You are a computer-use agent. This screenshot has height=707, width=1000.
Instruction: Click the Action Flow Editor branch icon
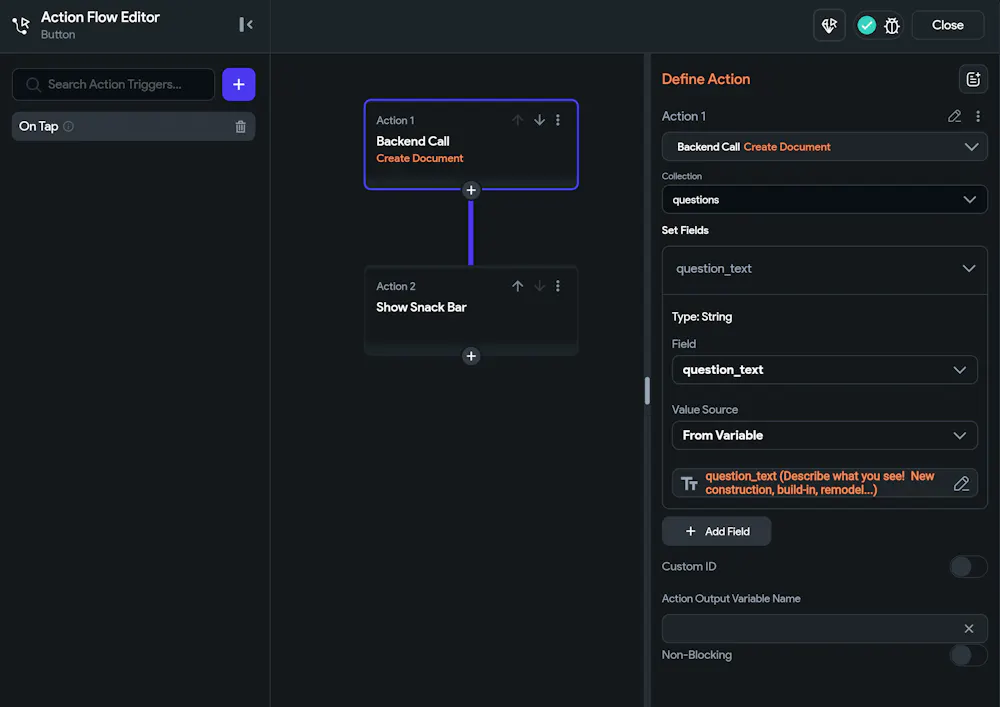pyautogui.click(x=20, y=25)
